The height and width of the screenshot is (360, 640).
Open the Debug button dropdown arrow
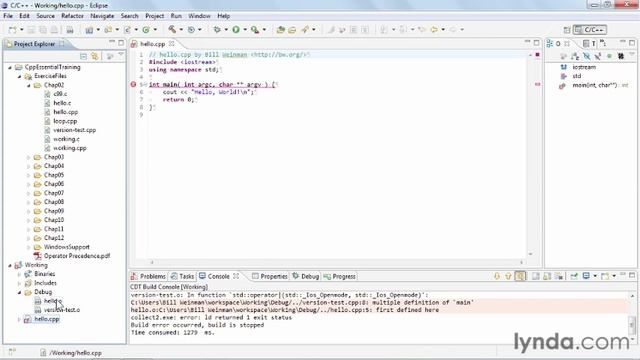click(226, 29)
